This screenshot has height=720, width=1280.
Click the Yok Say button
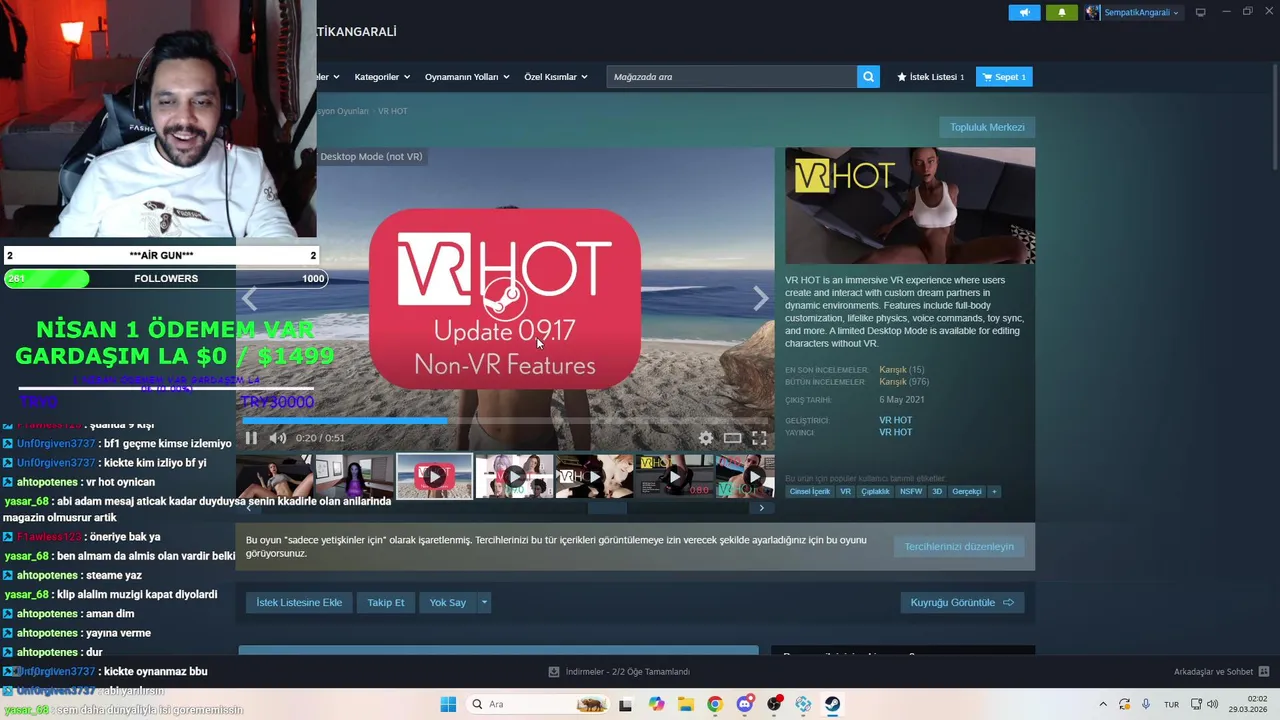click(x=448, y=603)
